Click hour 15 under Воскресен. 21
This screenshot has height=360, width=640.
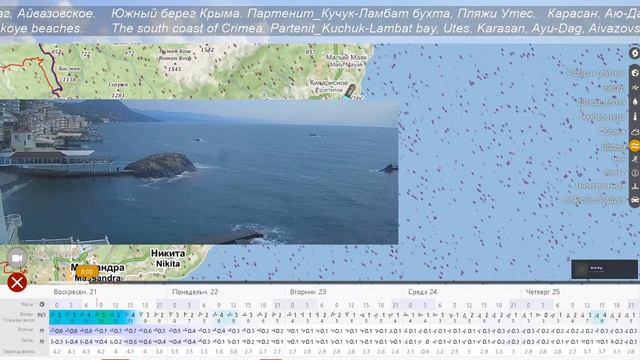[x=130, y=305]
